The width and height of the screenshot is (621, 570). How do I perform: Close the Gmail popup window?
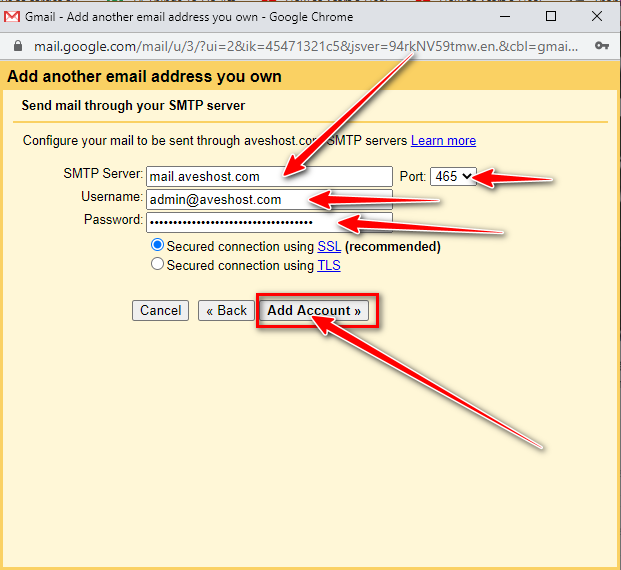click(x=597, y=17)
